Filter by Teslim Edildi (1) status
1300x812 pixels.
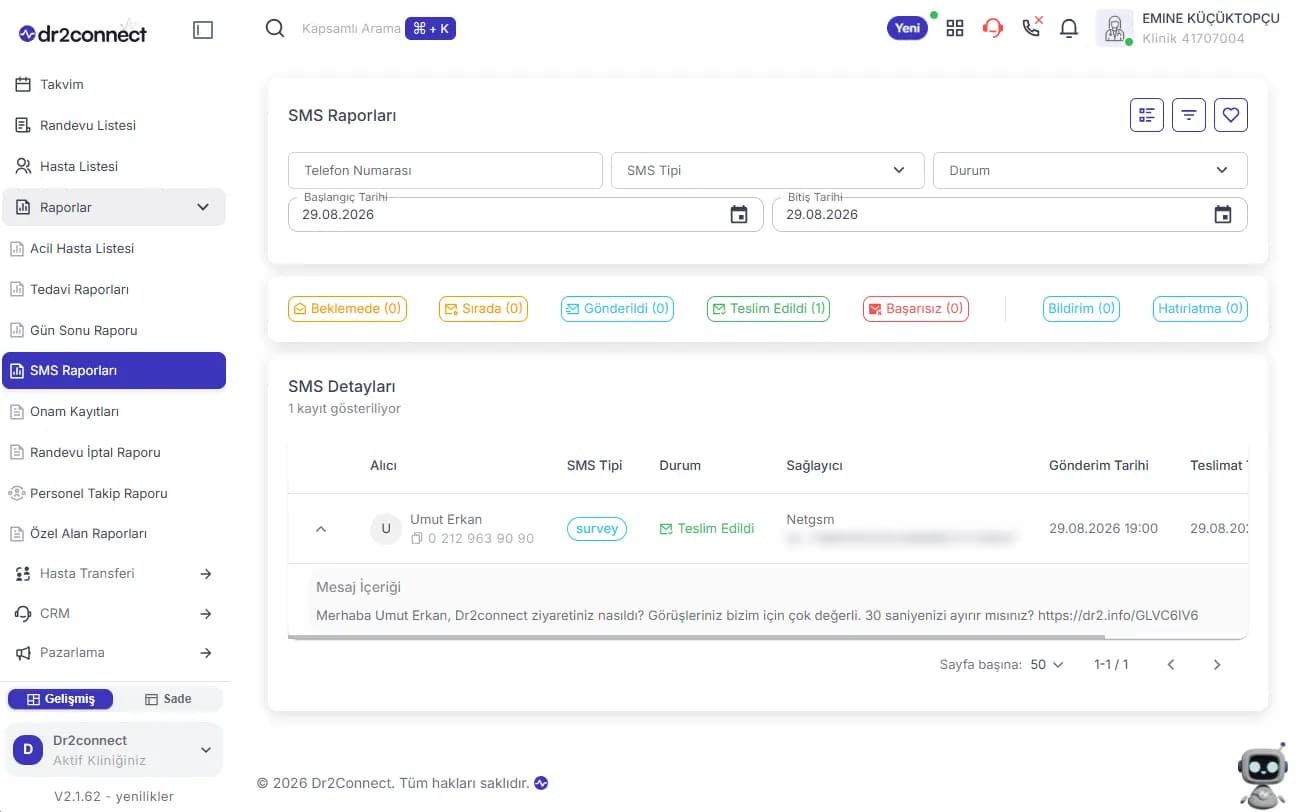tap(768, 308)
